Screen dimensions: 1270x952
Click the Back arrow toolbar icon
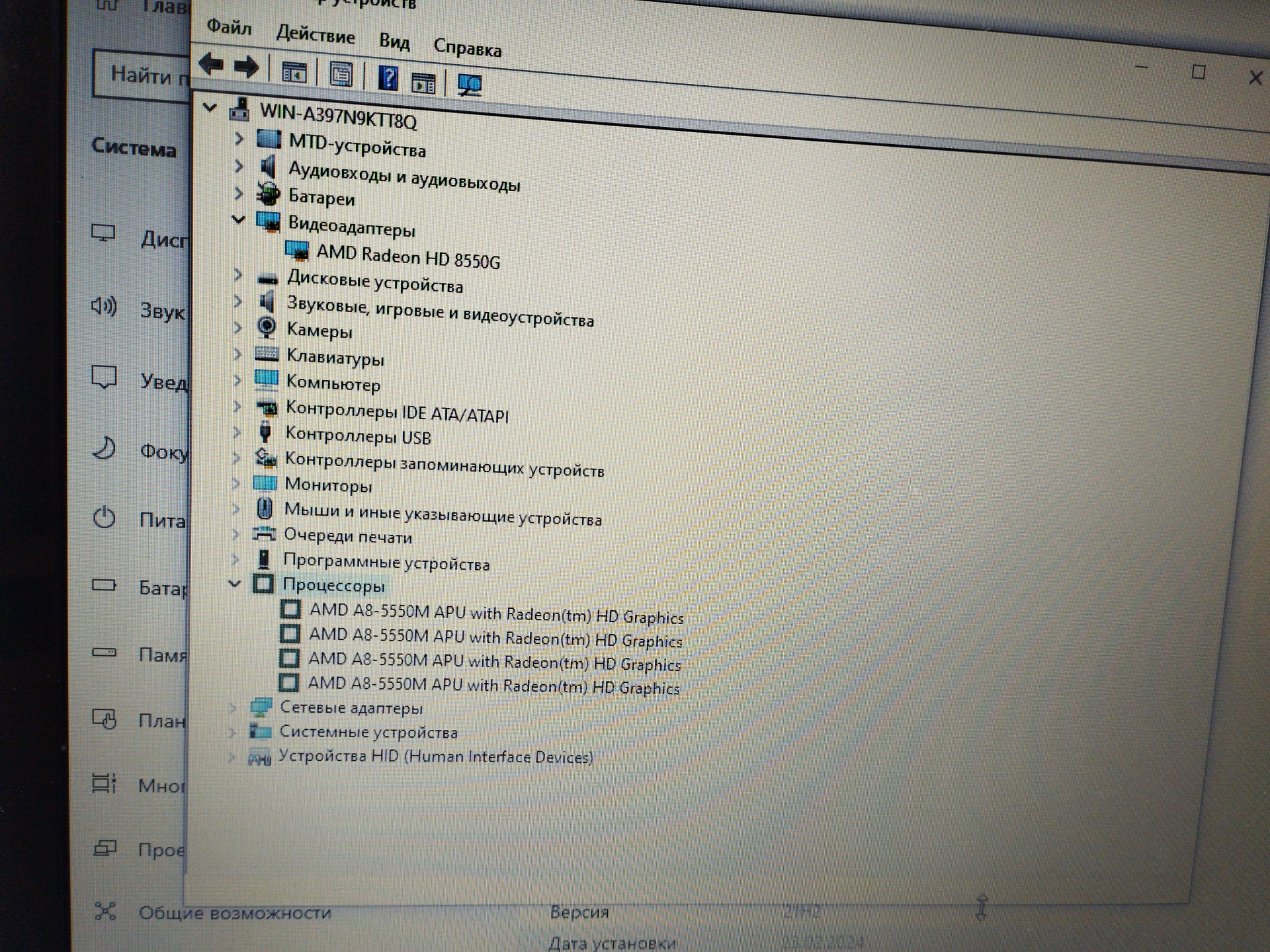click(x=212, y=64)
